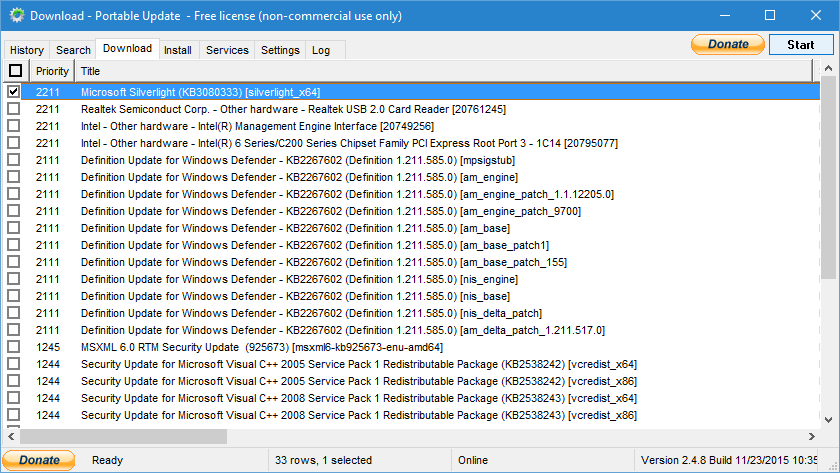Click the Donate button beside Start
Viewport: 840px width, 473px height.
click(x=728, y=45)
